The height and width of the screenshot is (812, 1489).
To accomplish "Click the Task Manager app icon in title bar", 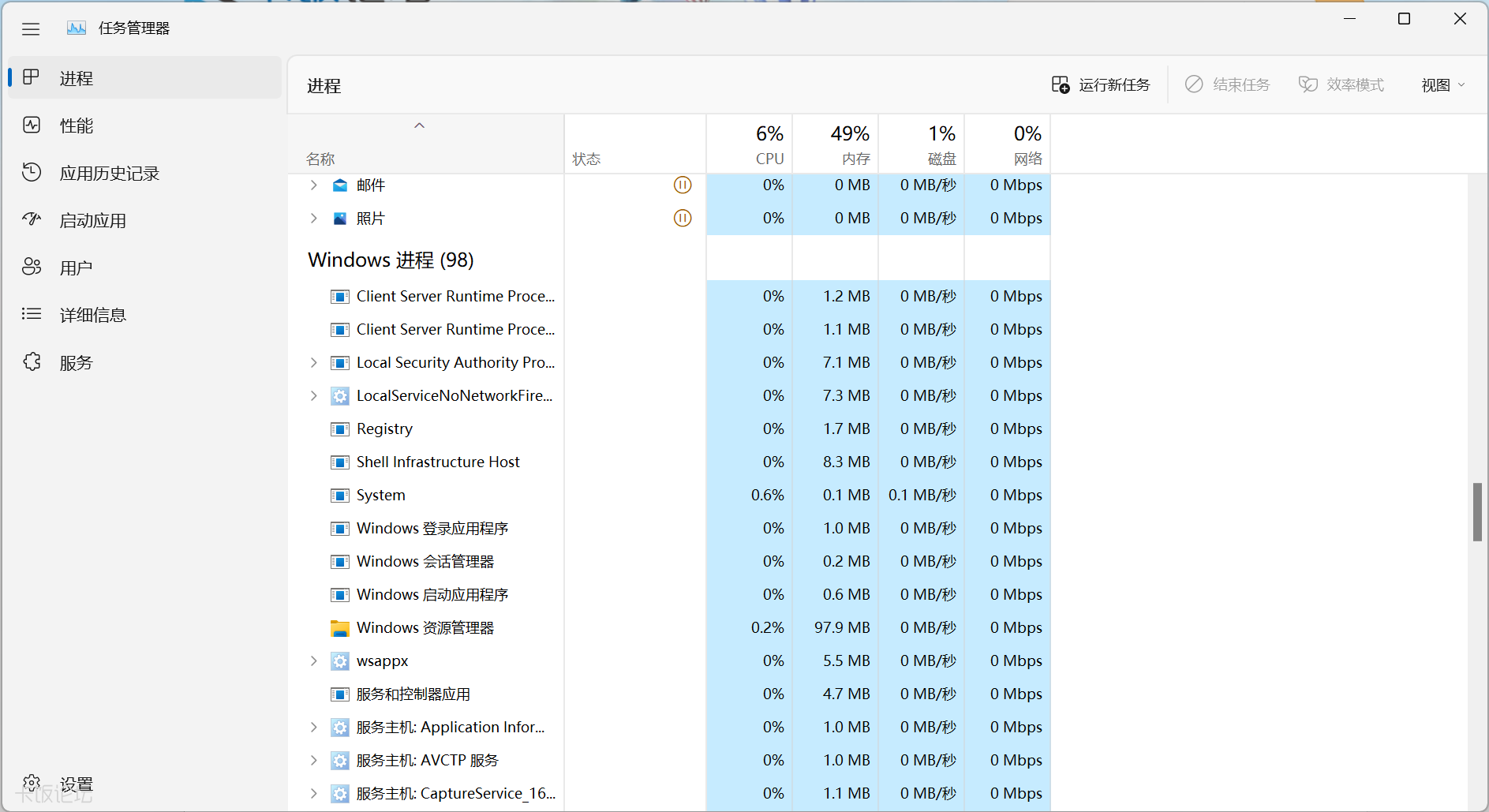I will tap(77, 28).
